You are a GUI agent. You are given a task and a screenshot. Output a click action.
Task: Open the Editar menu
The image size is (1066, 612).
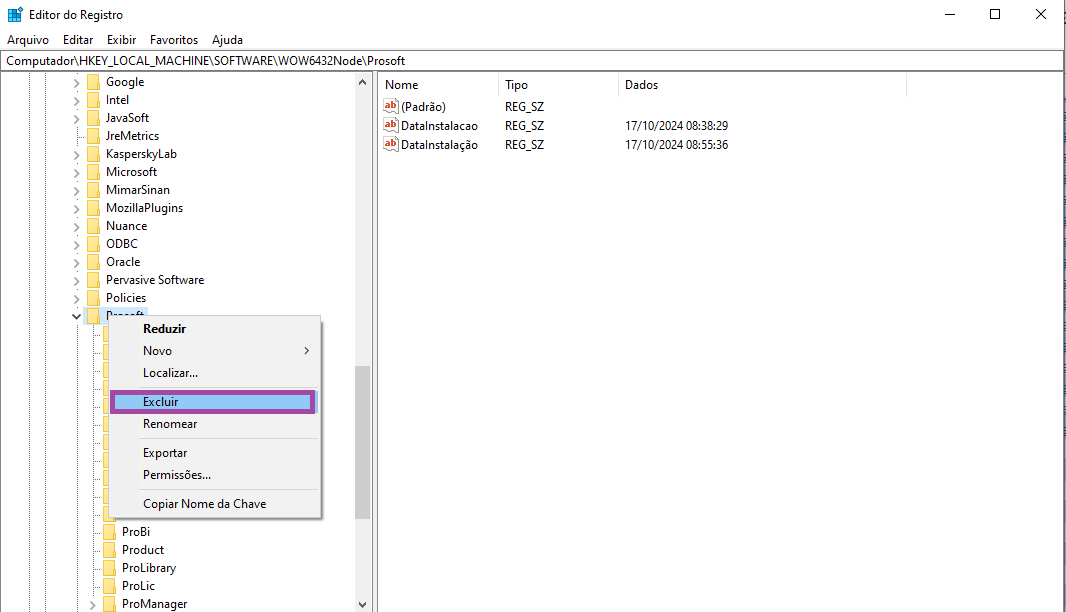coord(78,40)
